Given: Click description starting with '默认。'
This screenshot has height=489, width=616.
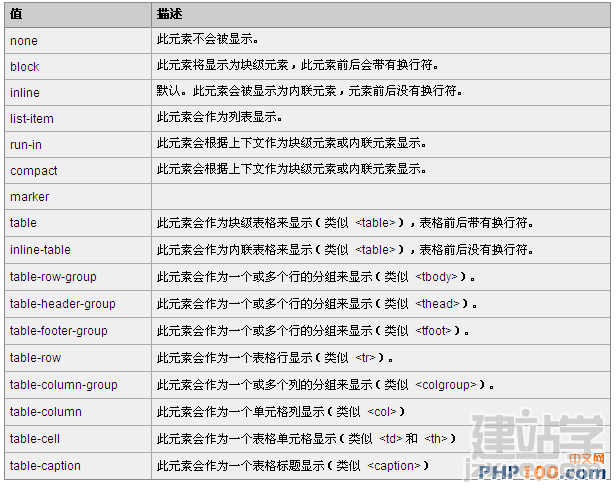Looking at the screenshot, I should click(x=309, y=91).
